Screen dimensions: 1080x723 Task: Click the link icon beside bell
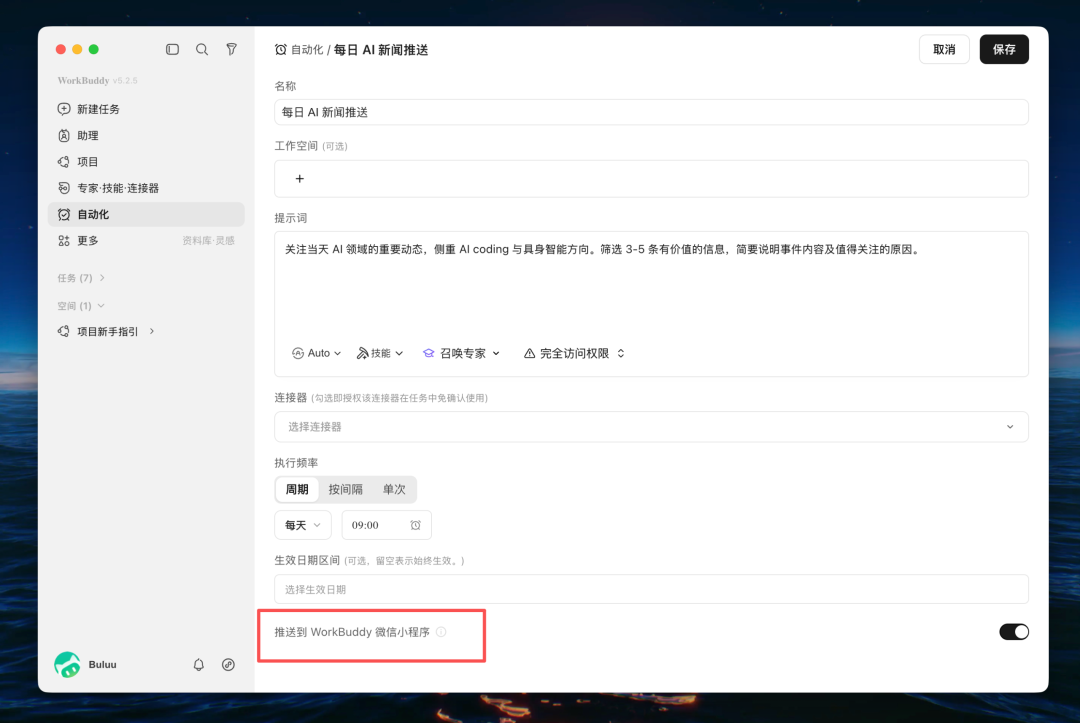(228, 664)
